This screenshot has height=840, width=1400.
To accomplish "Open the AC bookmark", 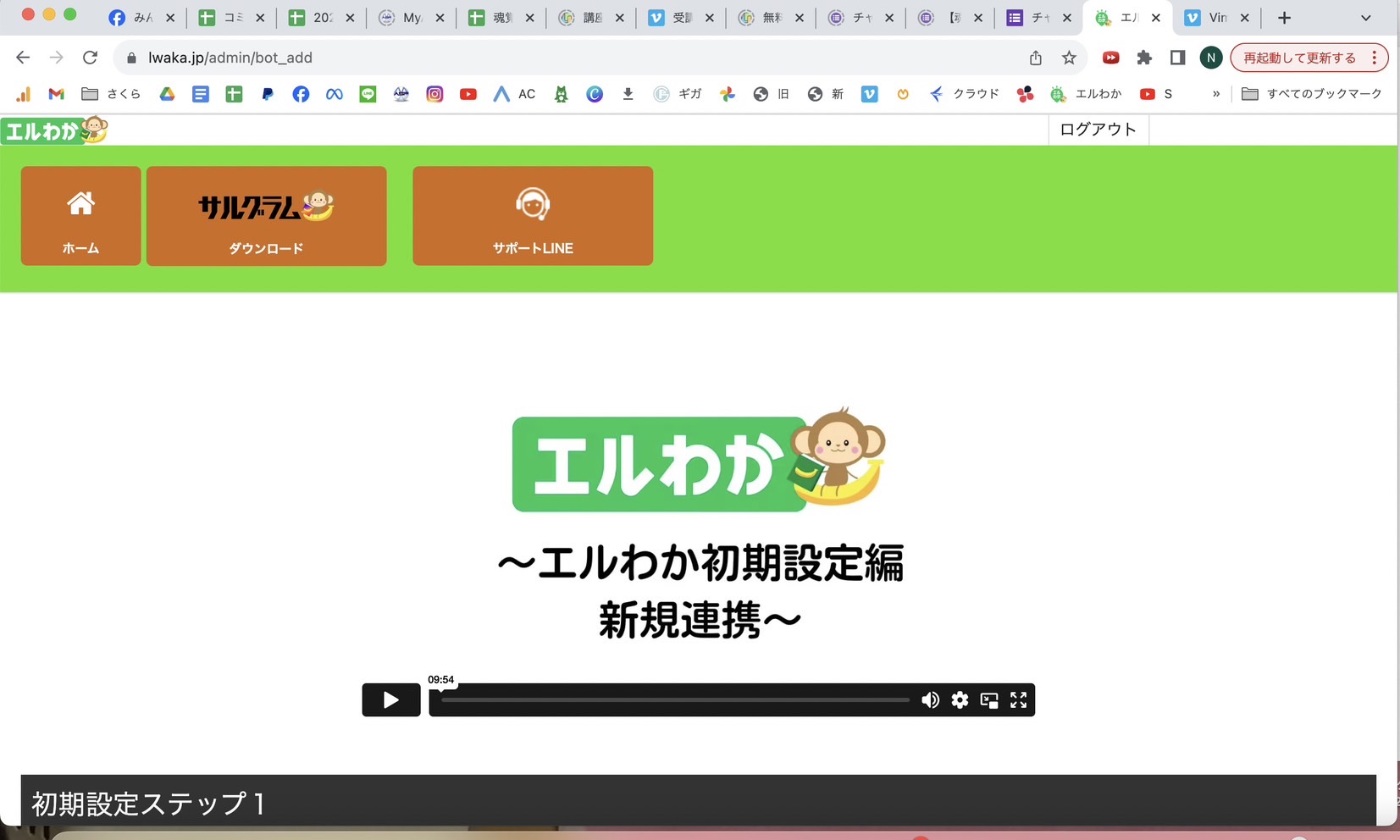I will coord(514,94).
